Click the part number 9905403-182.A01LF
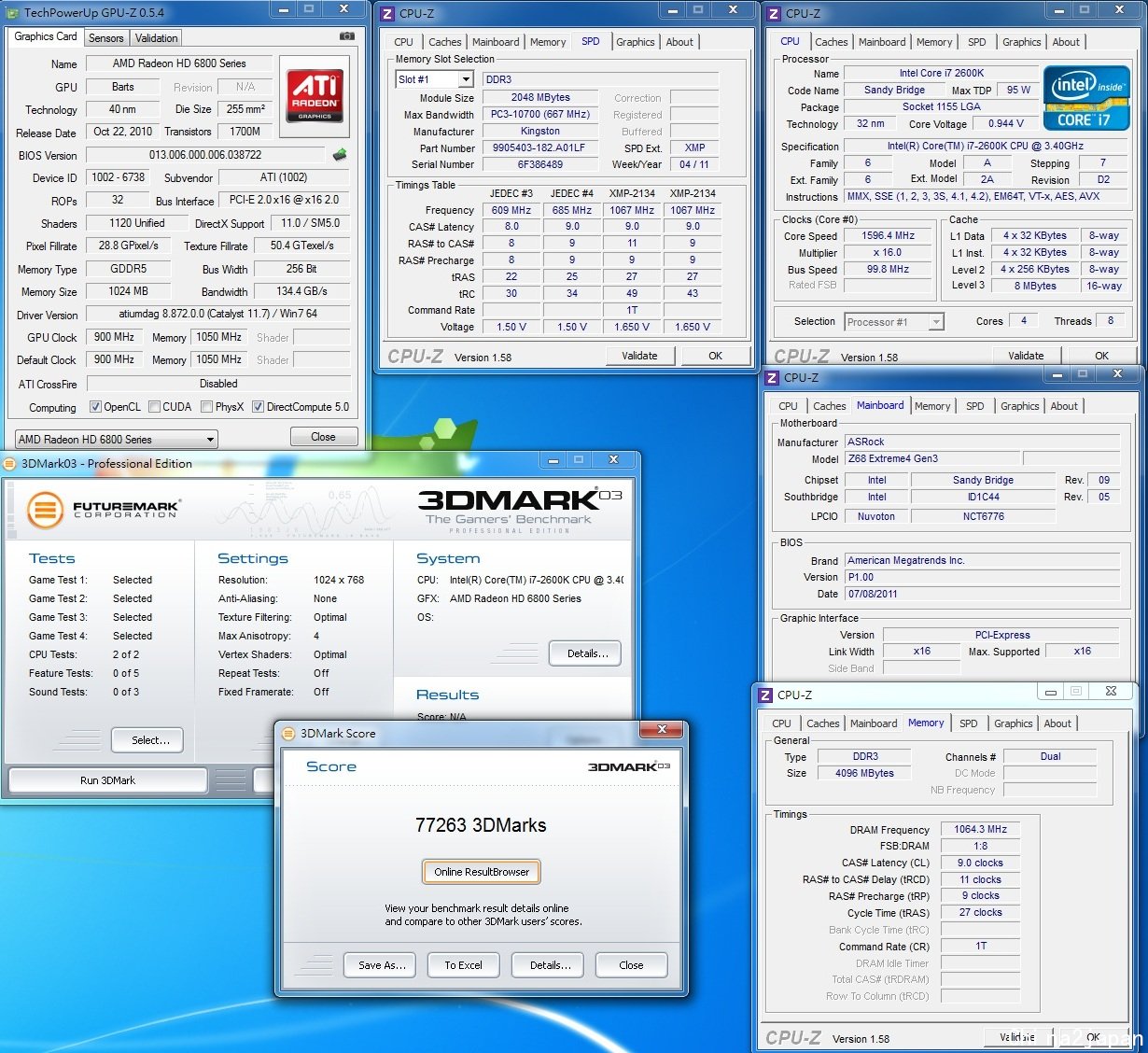Screen dimensions: 1148x1053 point(540,148)
